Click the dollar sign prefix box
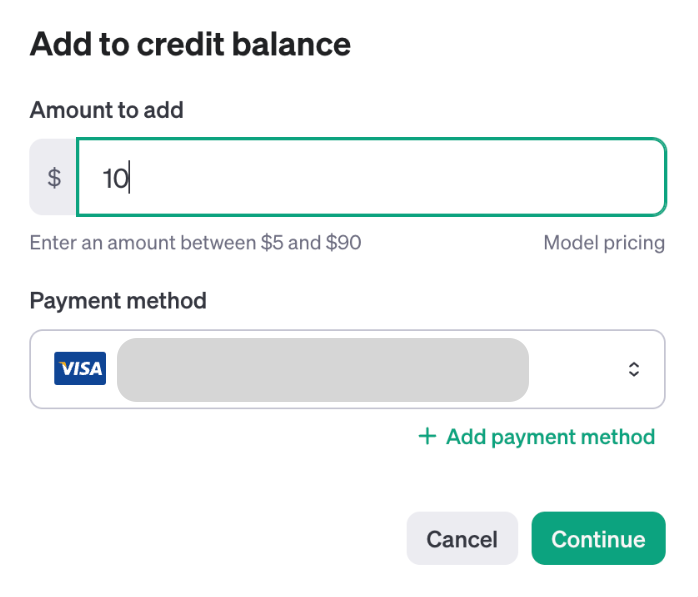Screen dimensions: 698x597 (x=54, y=178)
